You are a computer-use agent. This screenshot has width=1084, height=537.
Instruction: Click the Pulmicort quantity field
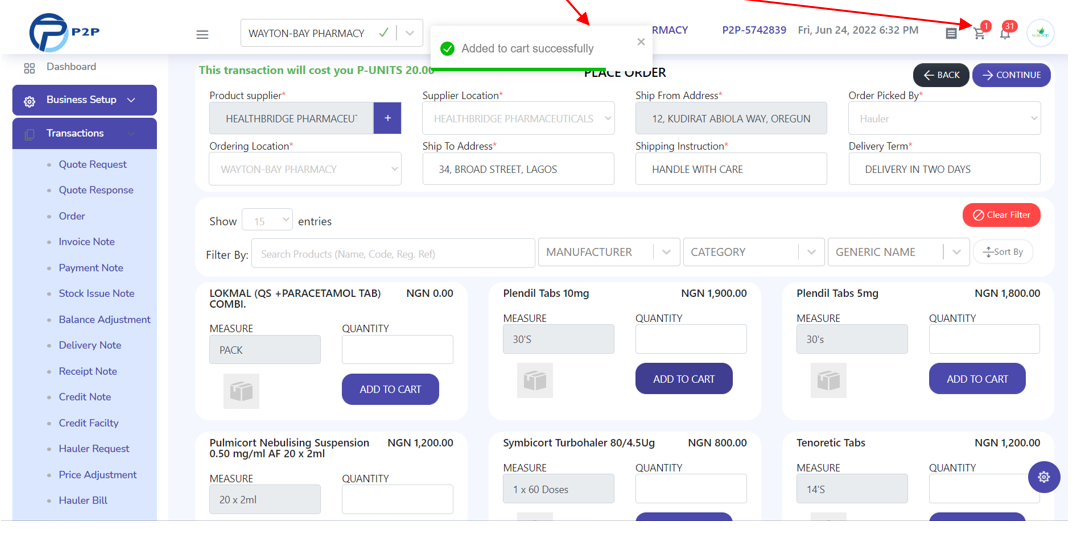point(398,499)
